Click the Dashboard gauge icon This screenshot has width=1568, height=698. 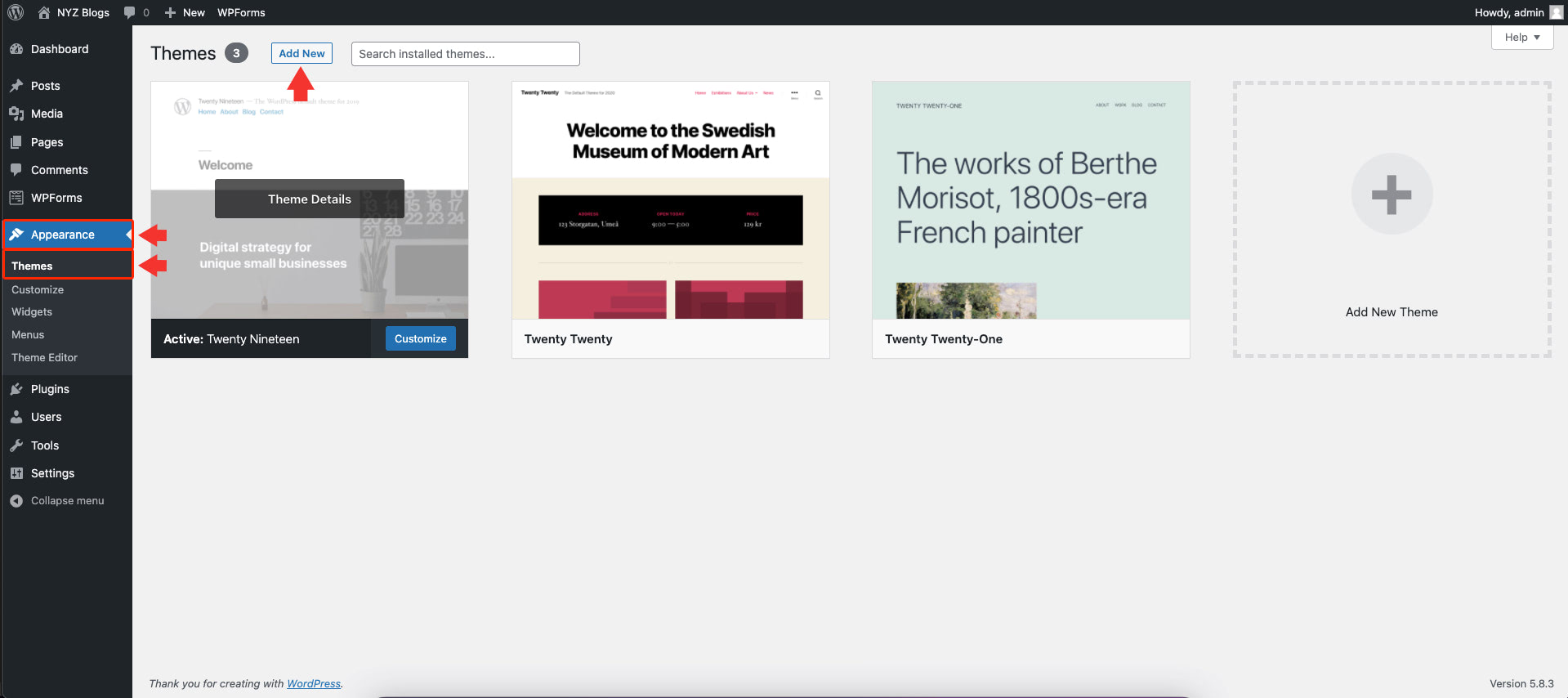point(16,49)
